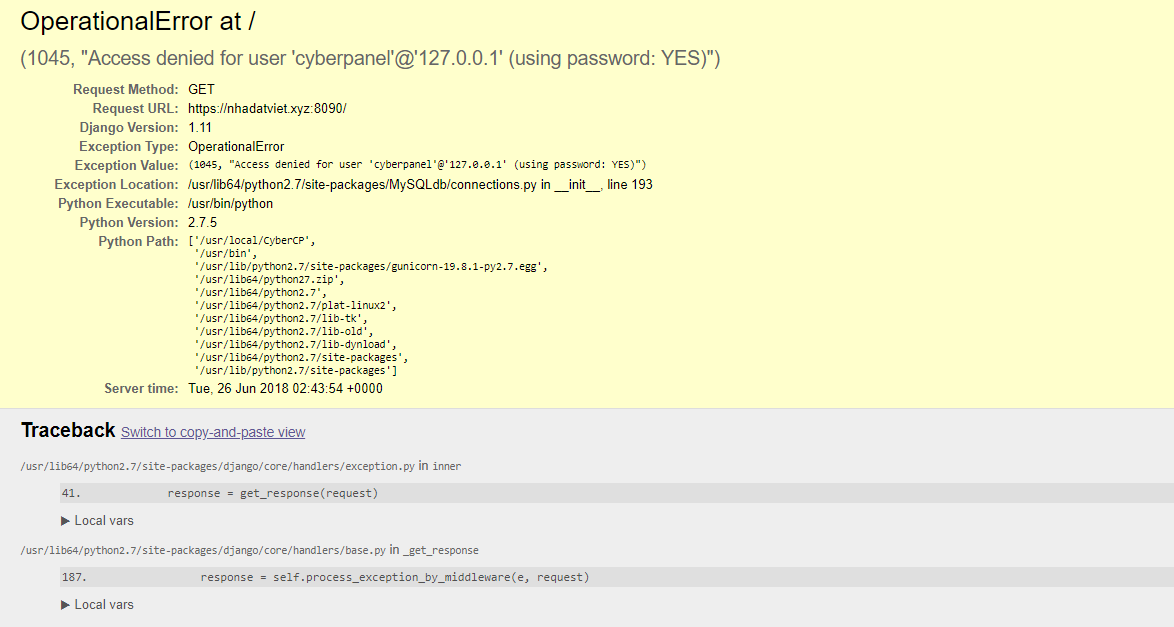Click the Exception Type value OperationalError
The width and height of the screenshot is (1174, 627).
click(236, 146)
